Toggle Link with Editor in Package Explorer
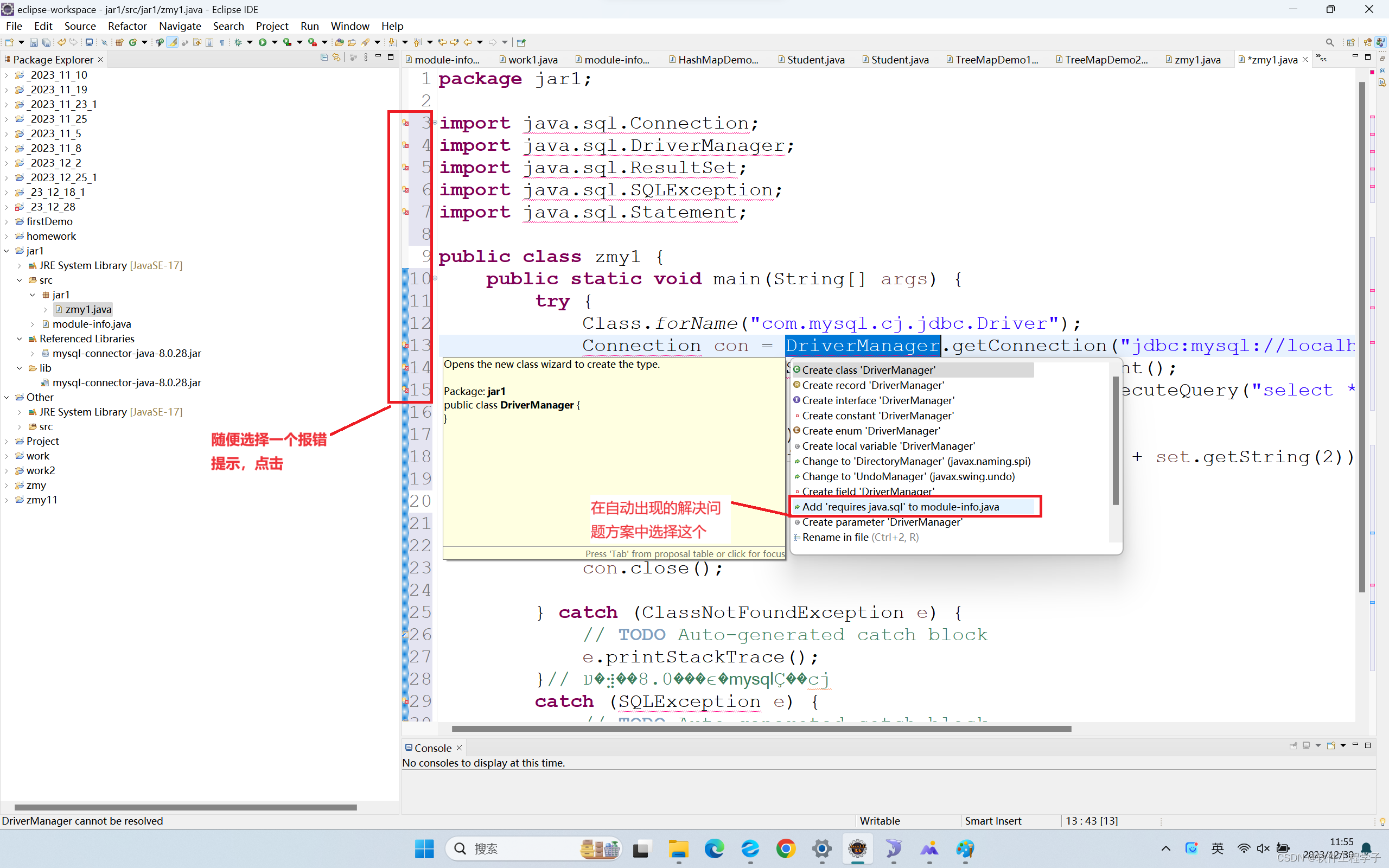The width and height of the screenshot is (1389, 868). point(337,58)
